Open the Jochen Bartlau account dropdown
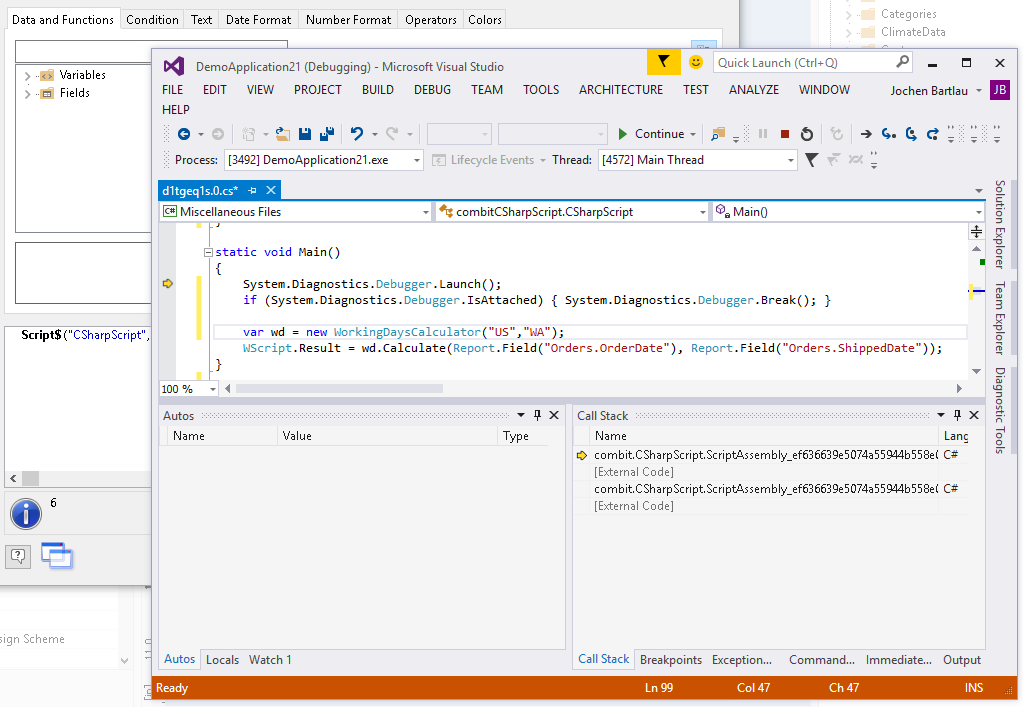The width and height of the screenshot is (1023, 707). [x=979, y=91]
